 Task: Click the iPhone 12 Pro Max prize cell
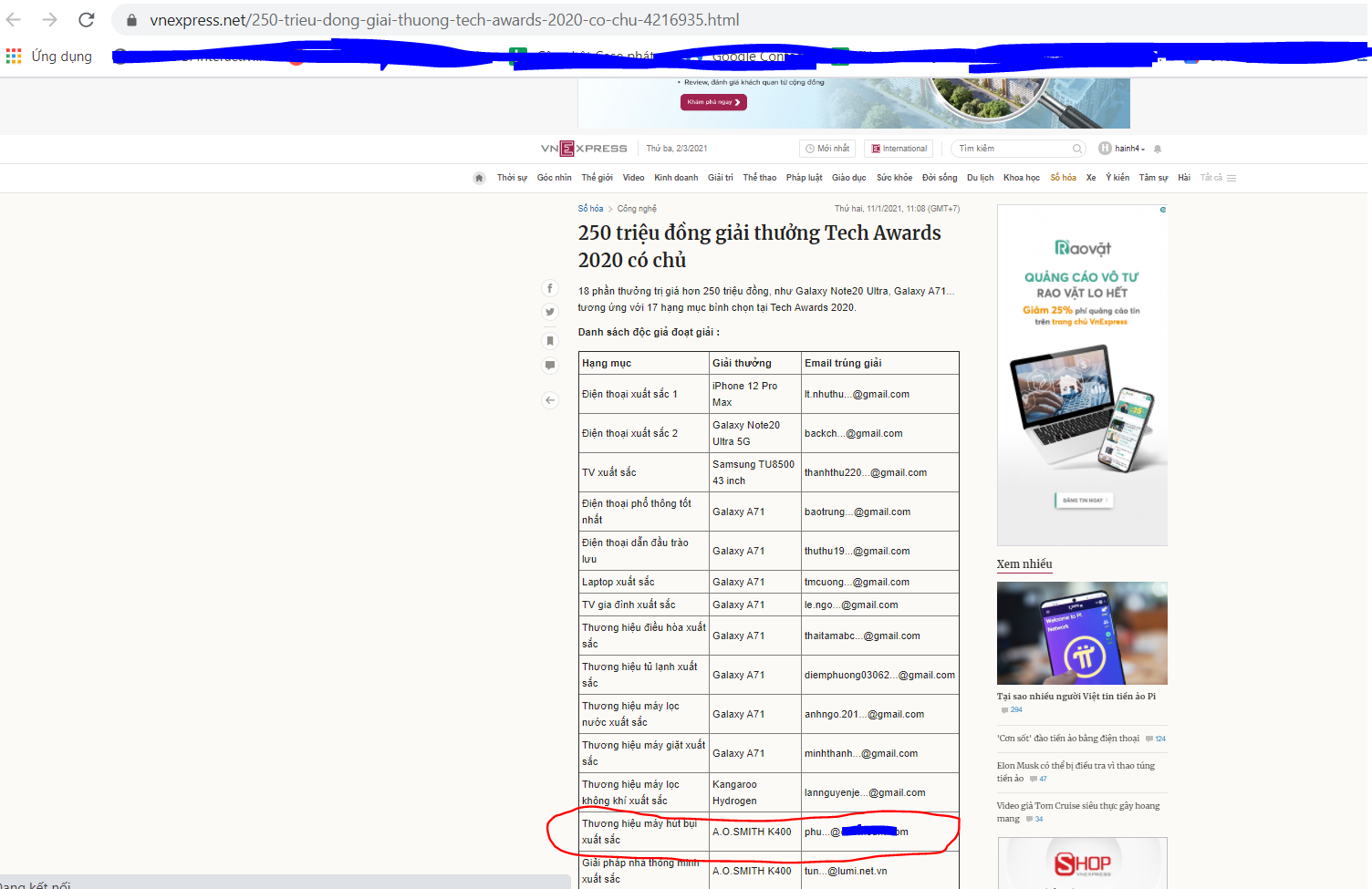click(x=754, y=394)
